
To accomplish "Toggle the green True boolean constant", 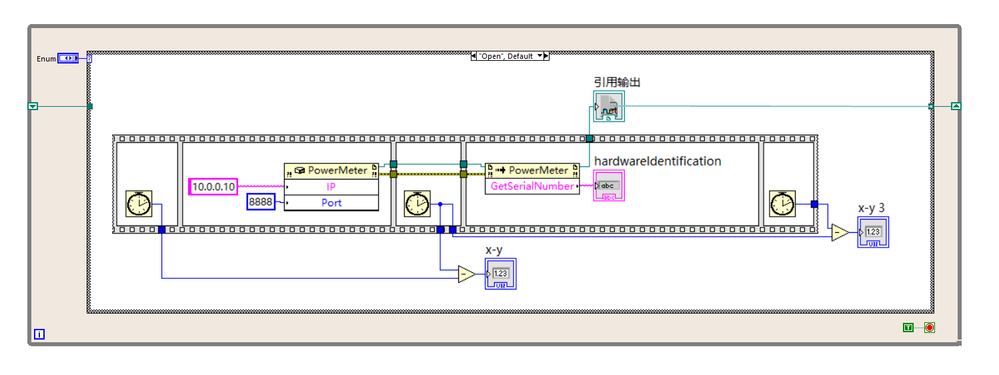I will coord(908,327).
